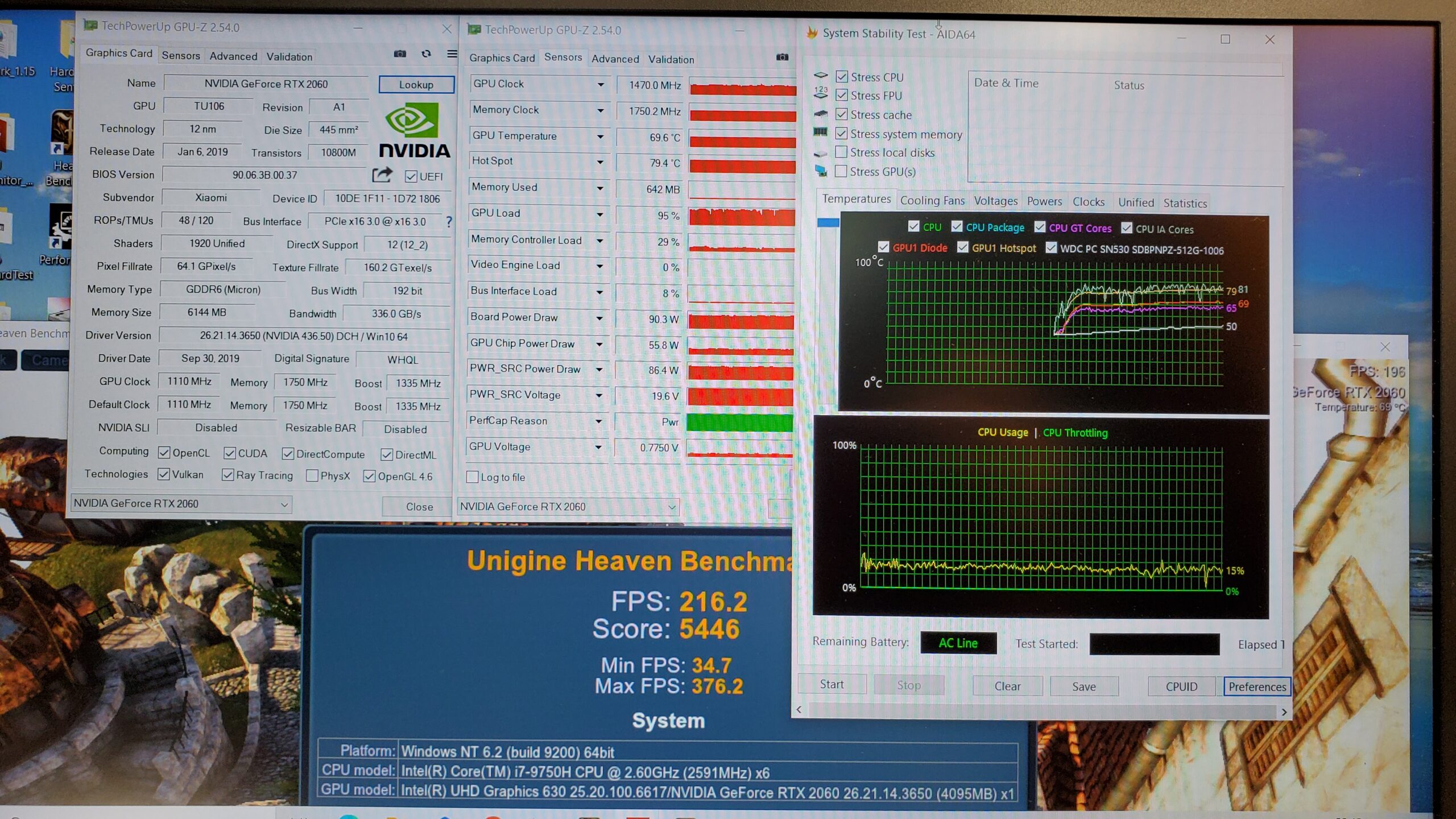Screen dimensions: 1456x819
Task: Toggle the Log to file checkbox
Action: pos(472,477)
